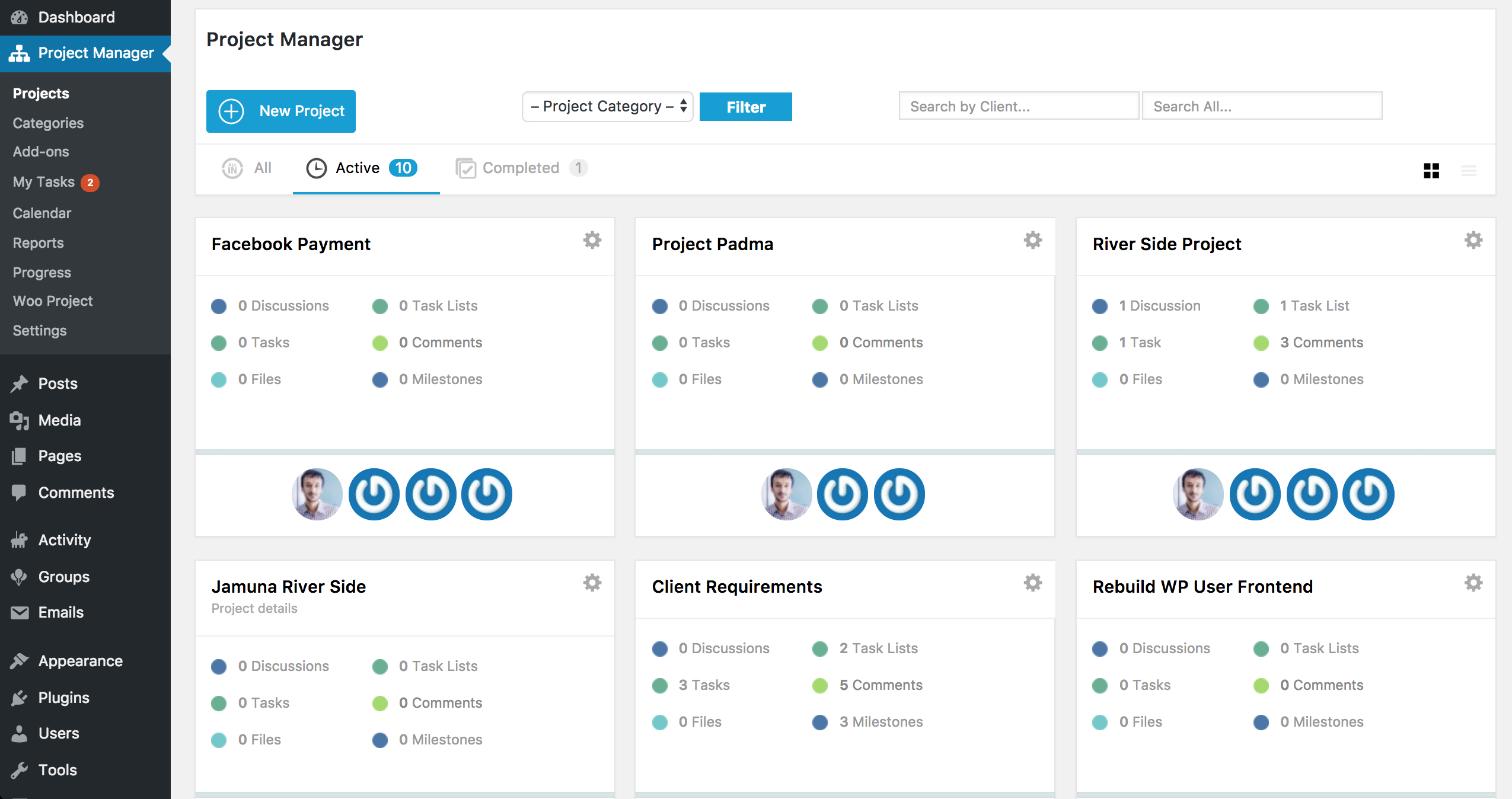Click the Filter button
This screenshot has height=799, width=1512.
[x=745, y=106]
